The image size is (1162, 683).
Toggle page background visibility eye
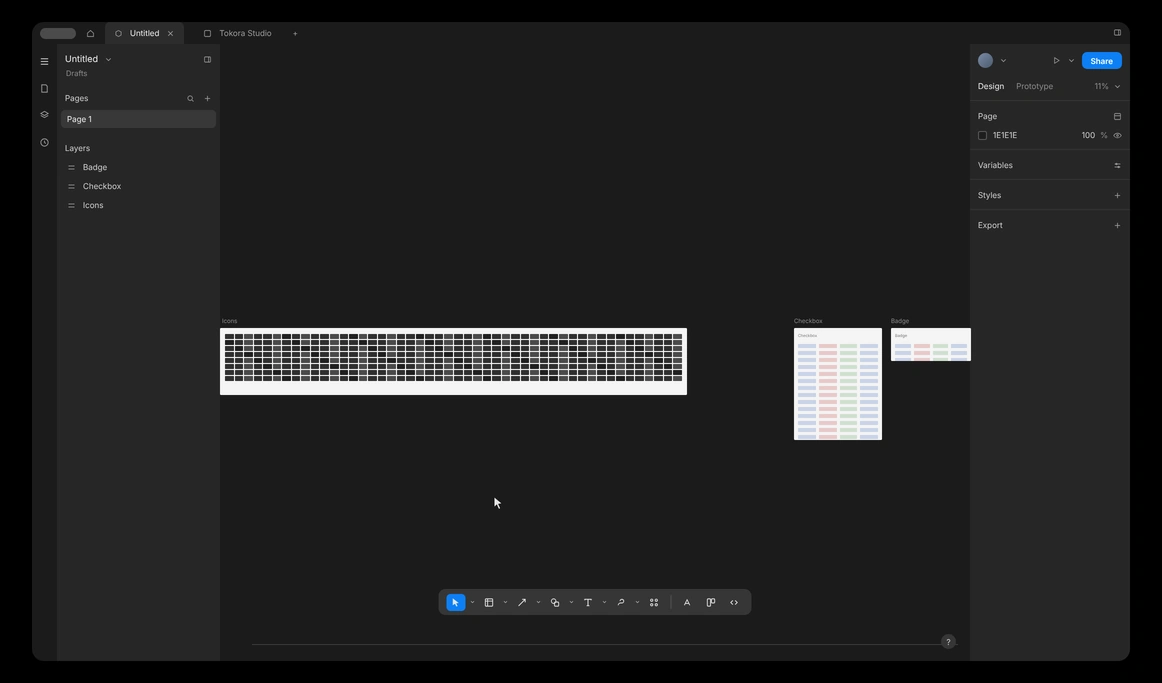[1118, 136]
